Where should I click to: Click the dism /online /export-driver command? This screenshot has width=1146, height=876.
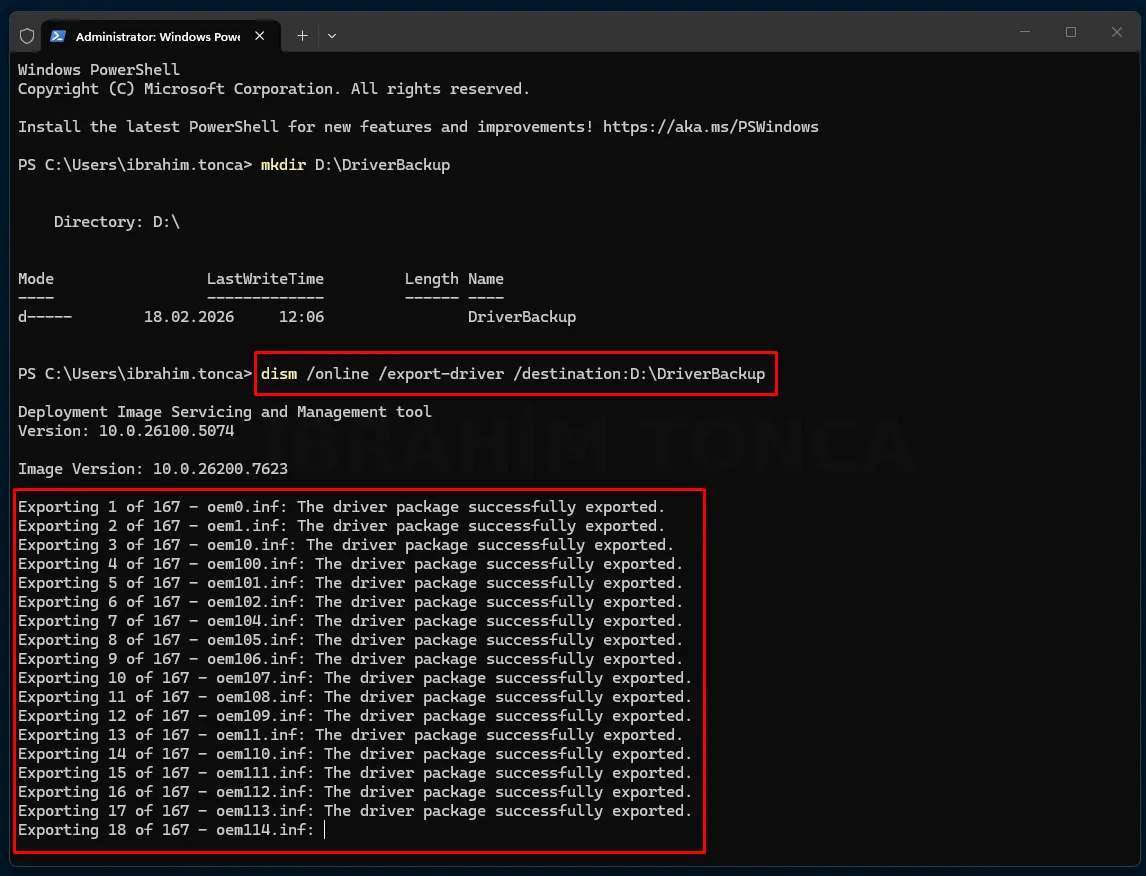click(513, 374)
